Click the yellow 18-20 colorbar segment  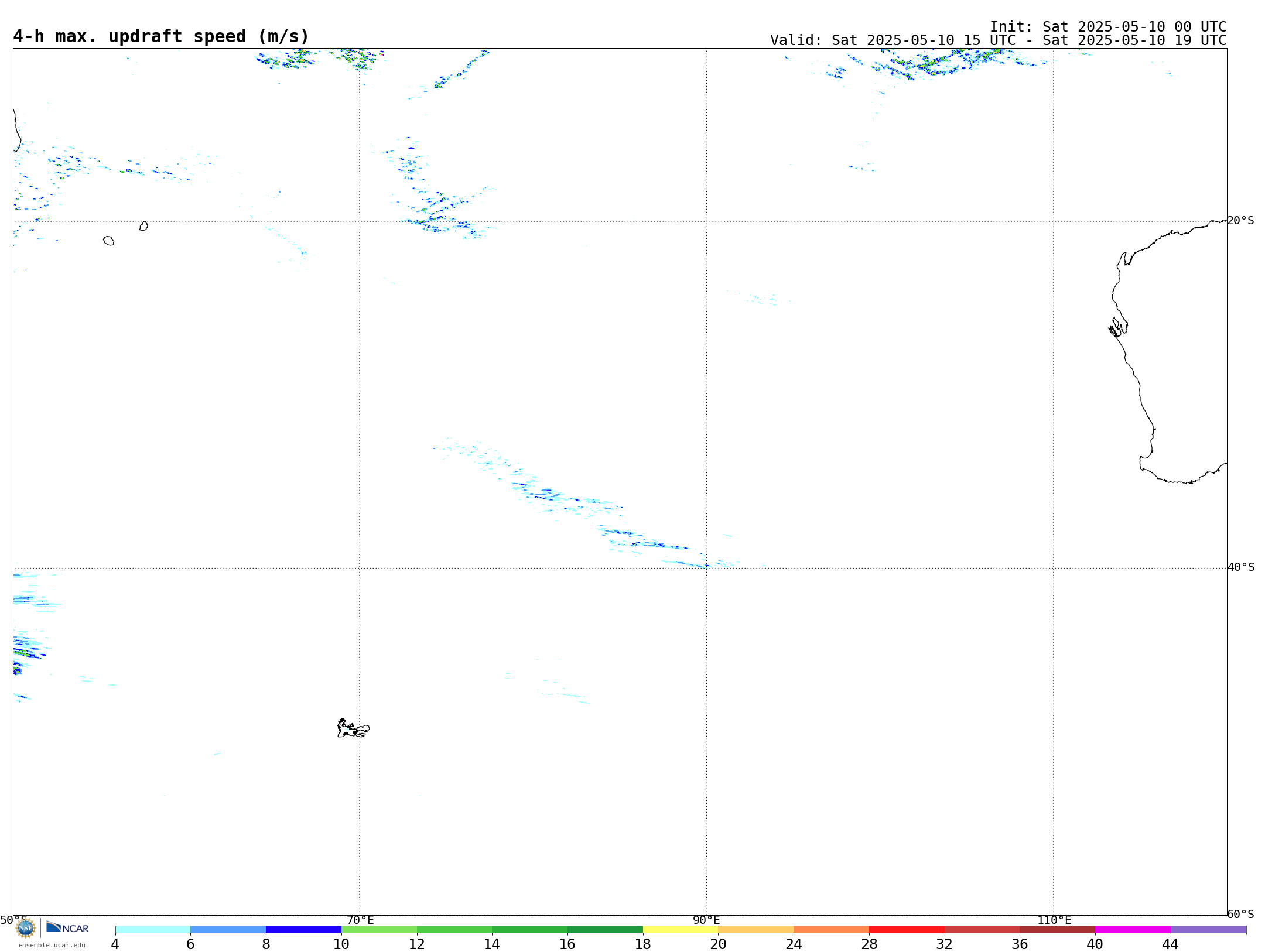(x=681, y=929)
